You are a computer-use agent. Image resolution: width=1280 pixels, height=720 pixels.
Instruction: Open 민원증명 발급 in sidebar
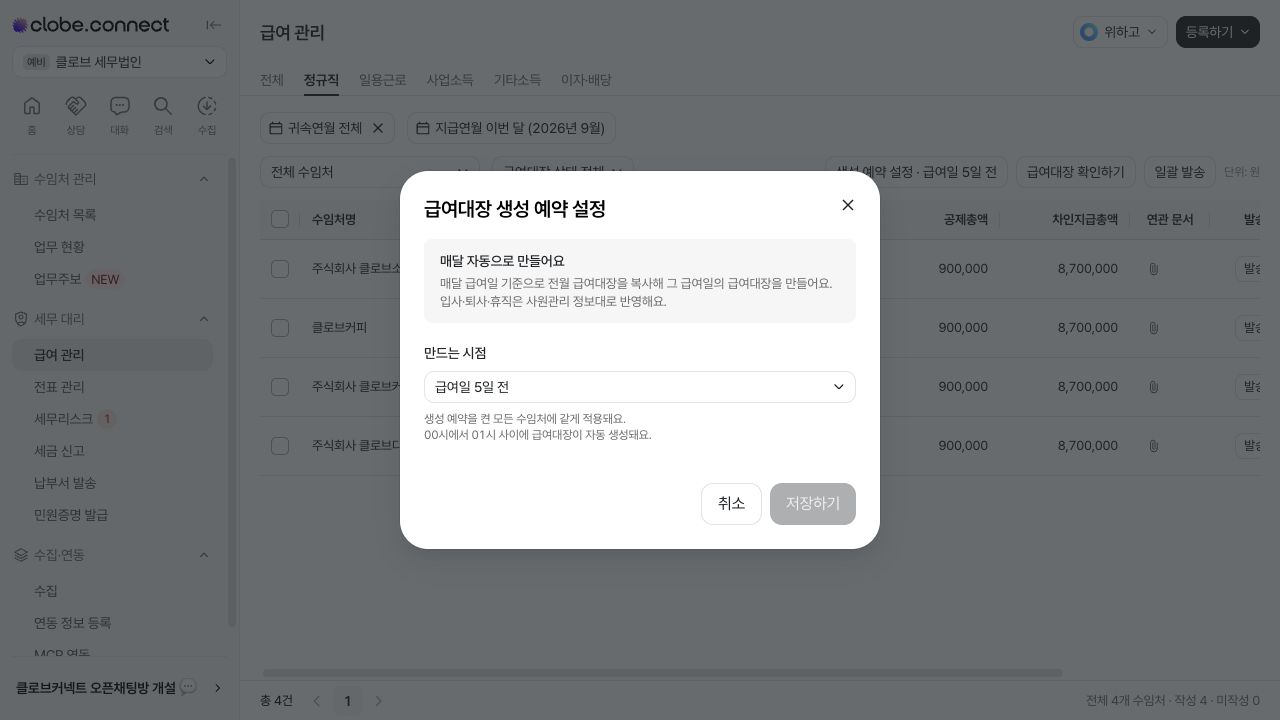pos(112,515)
